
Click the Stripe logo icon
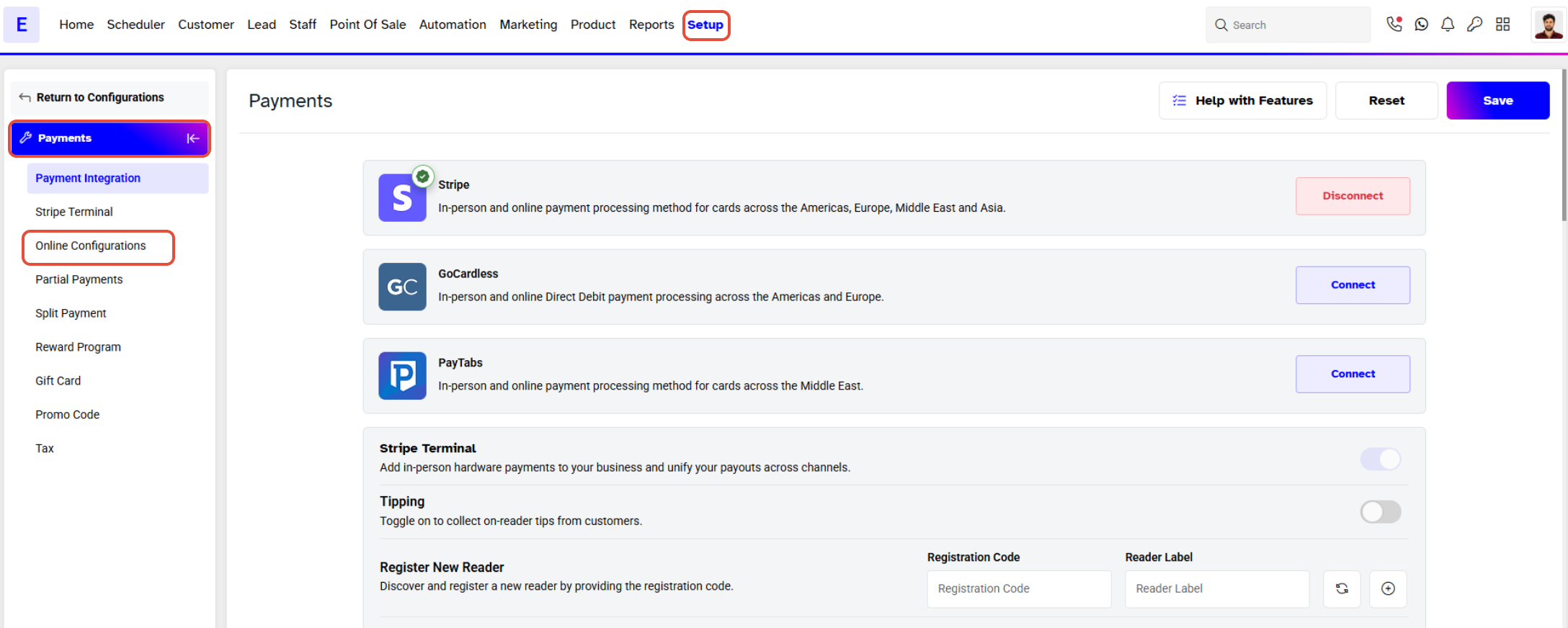pyautogui.click(x=402, y=197)
